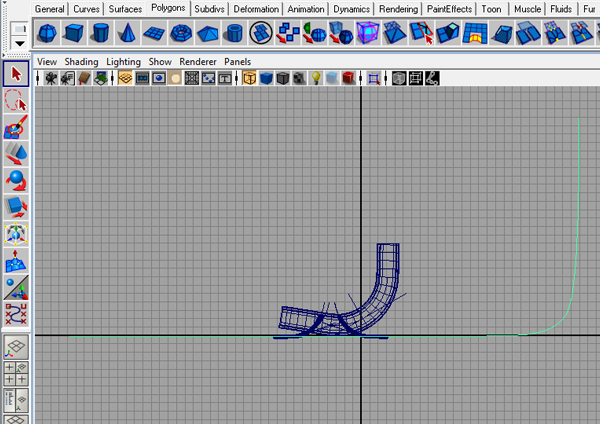
Task: Click the Renderer menu label
Action: 198,61
